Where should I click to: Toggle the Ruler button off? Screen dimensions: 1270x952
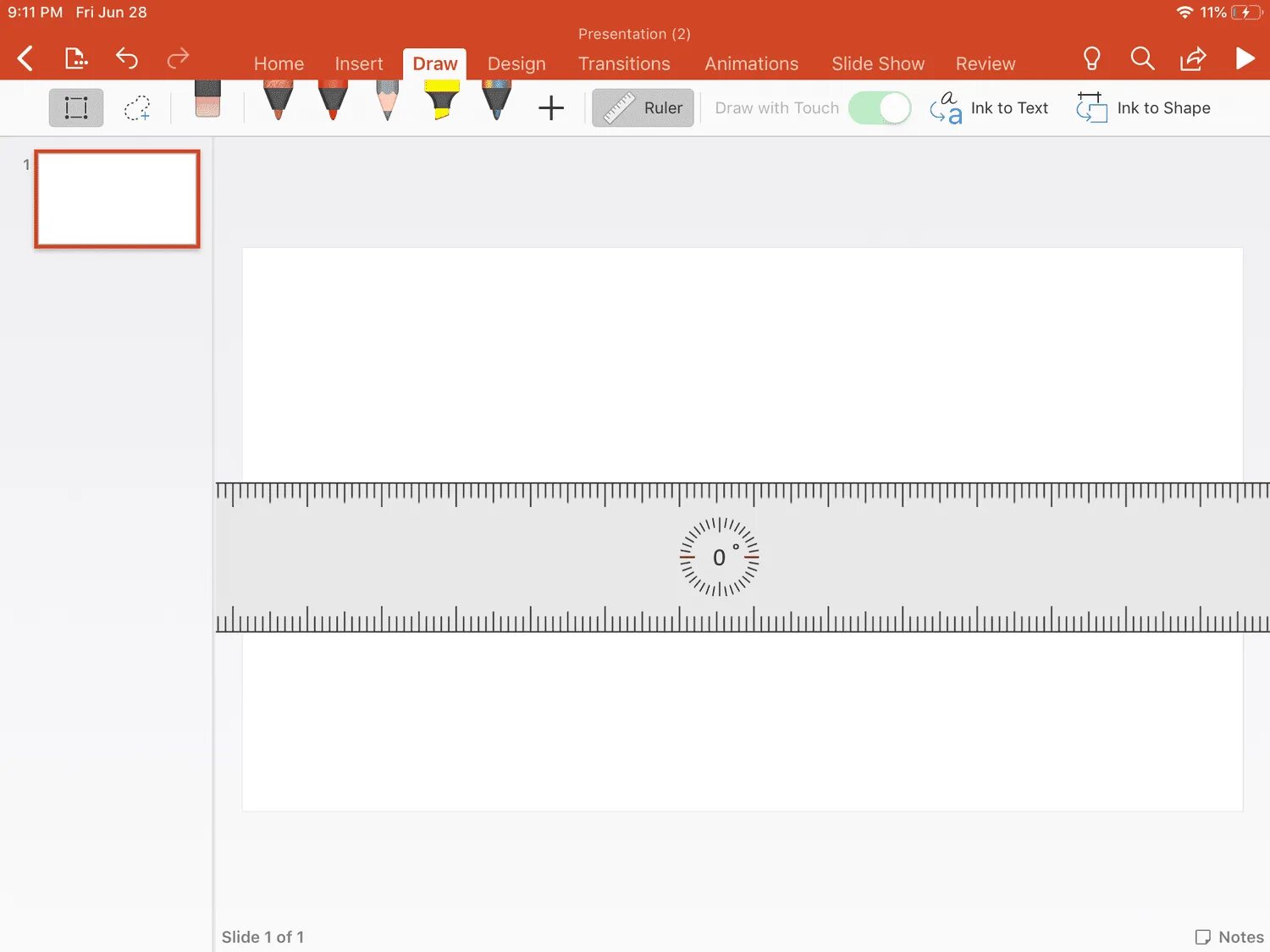click(643, 108)
